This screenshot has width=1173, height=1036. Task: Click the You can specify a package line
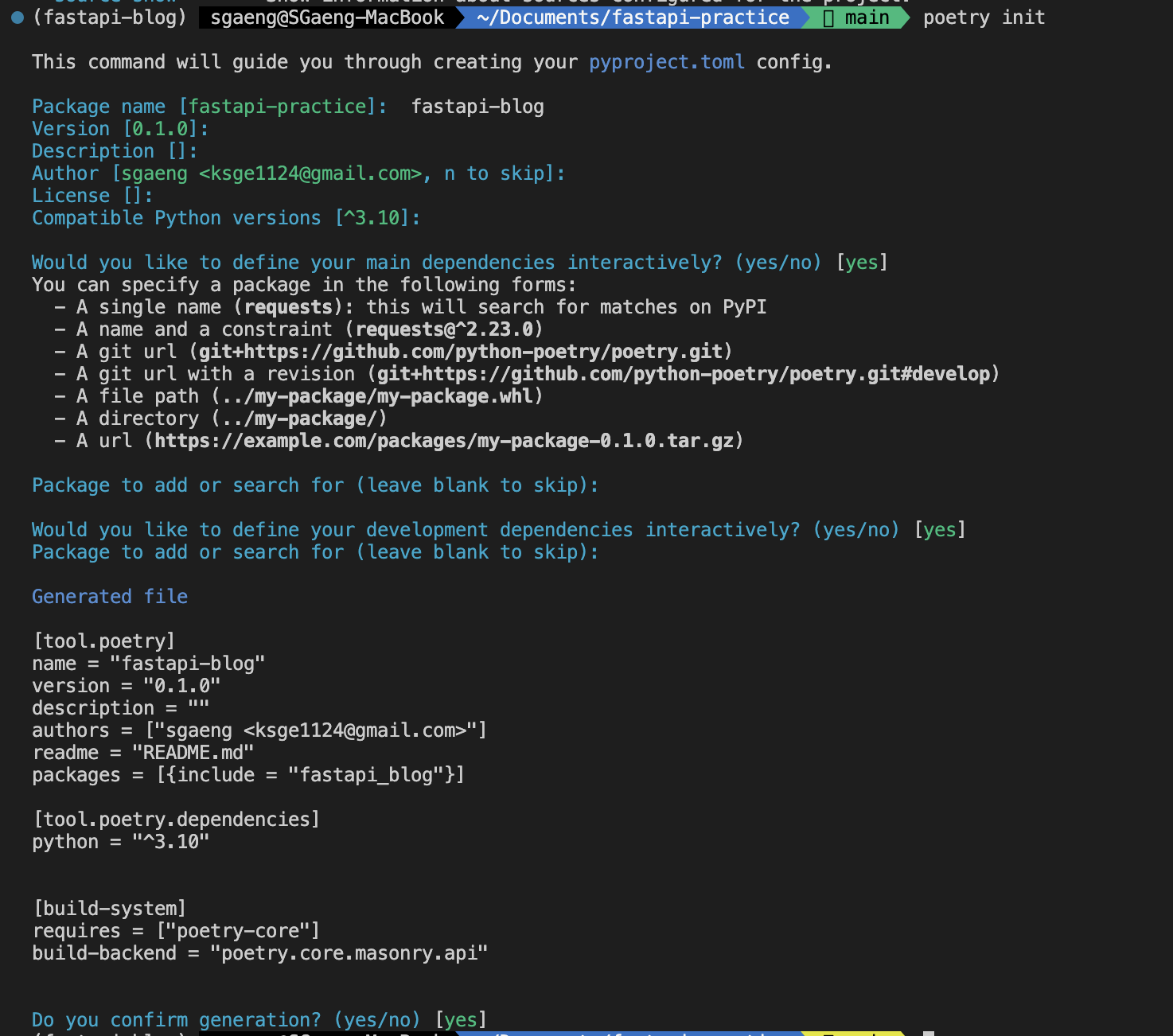(304, 285)
